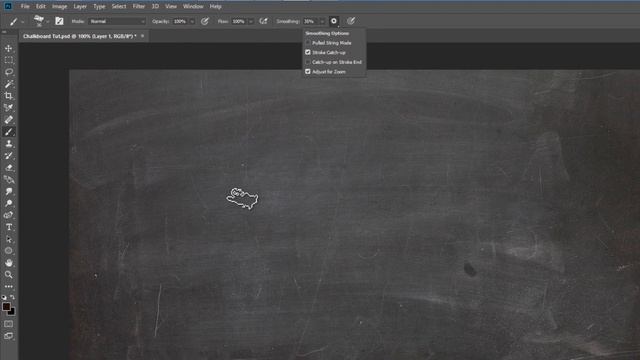Image resolution: width=640 pixels, height=360 pixels.
Task: Open the Flow slider arrow
Action: 251,21
